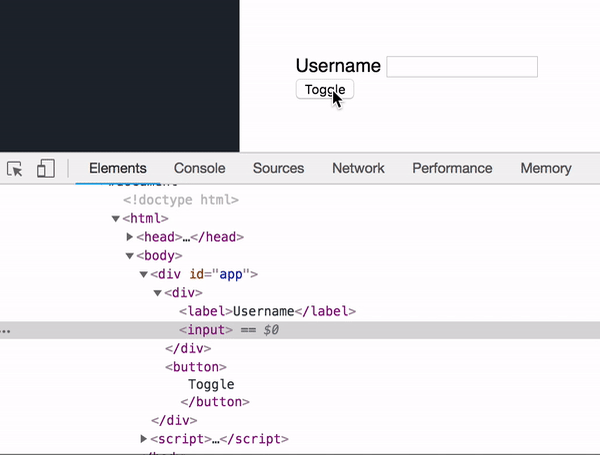Open the Sources tab
The width and height of the screenshot is (600, 455).
pyautogui.click(x=278, y=168)
